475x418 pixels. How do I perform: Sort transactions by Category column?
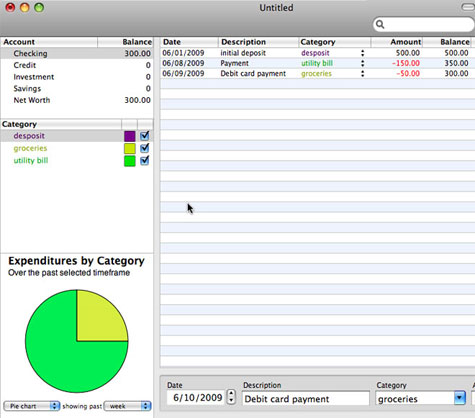(334, 42)
